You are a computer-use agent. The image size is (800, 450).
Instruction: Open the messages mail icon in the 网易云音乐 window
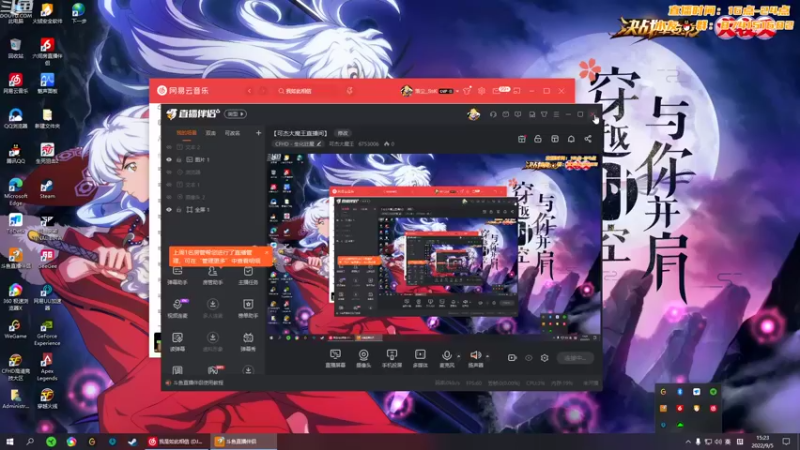(496, 91)
